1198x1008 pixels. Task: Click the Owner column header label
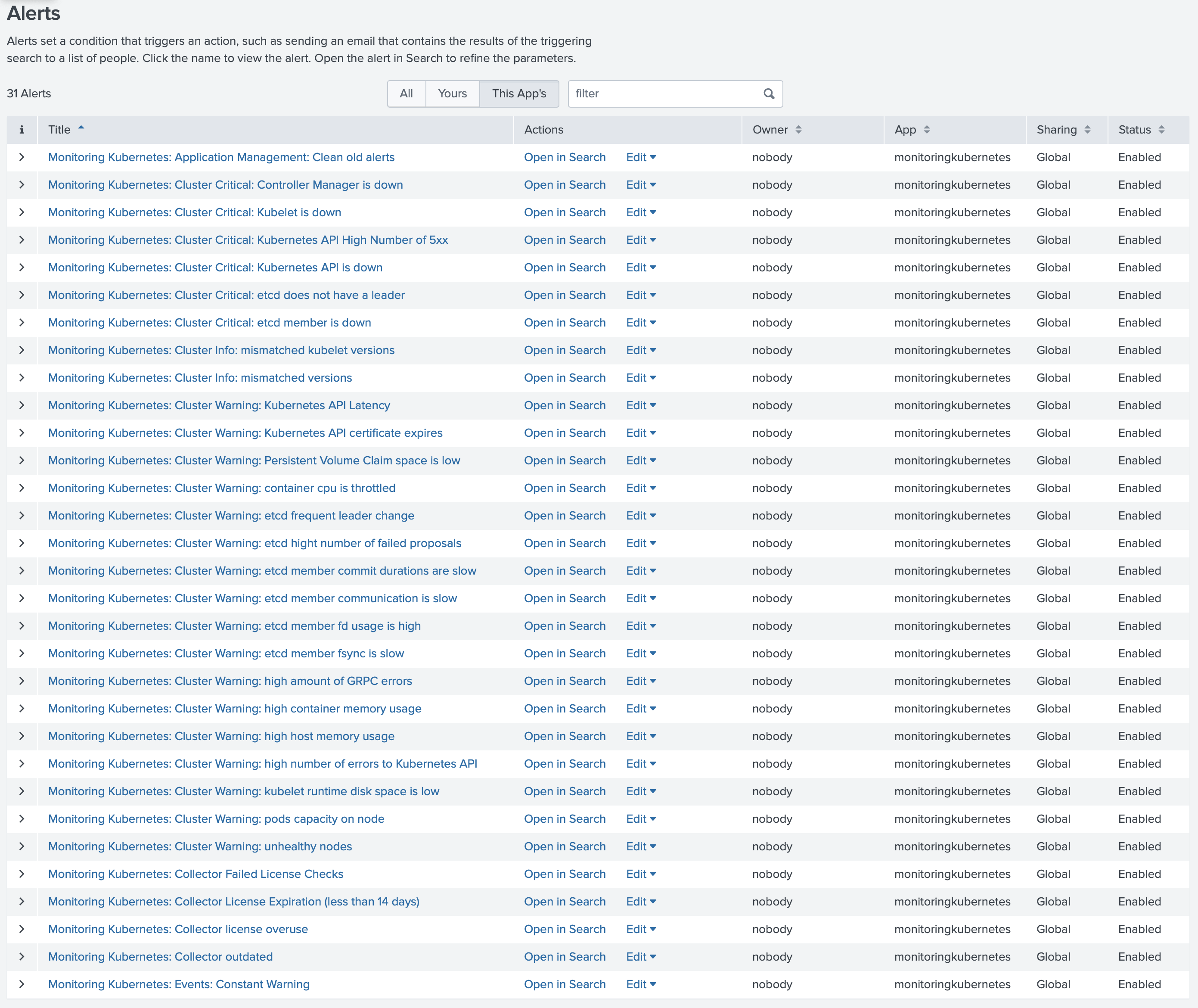point(770,130)
